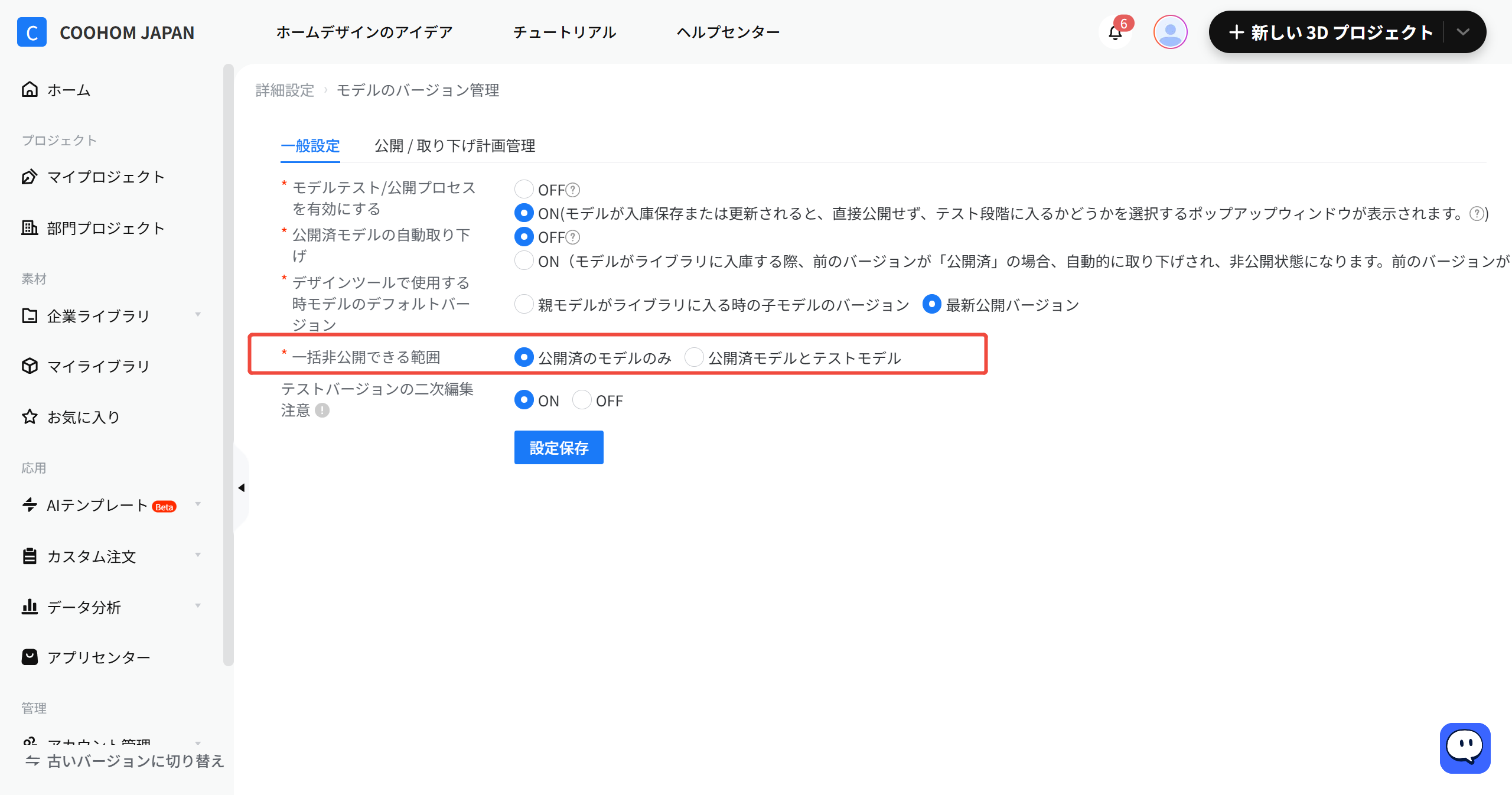Open the user avatar menu
The width and height of the screenshot is (1512, 795).
click(1170, 32)
